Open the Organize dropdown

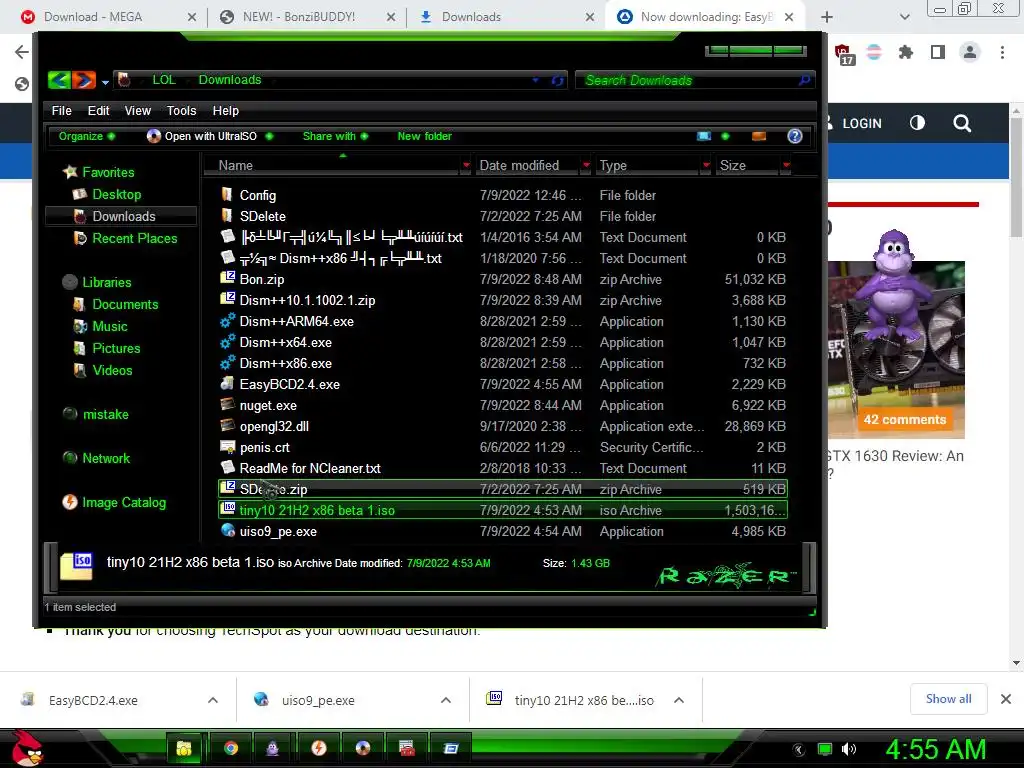click(86, 136)
